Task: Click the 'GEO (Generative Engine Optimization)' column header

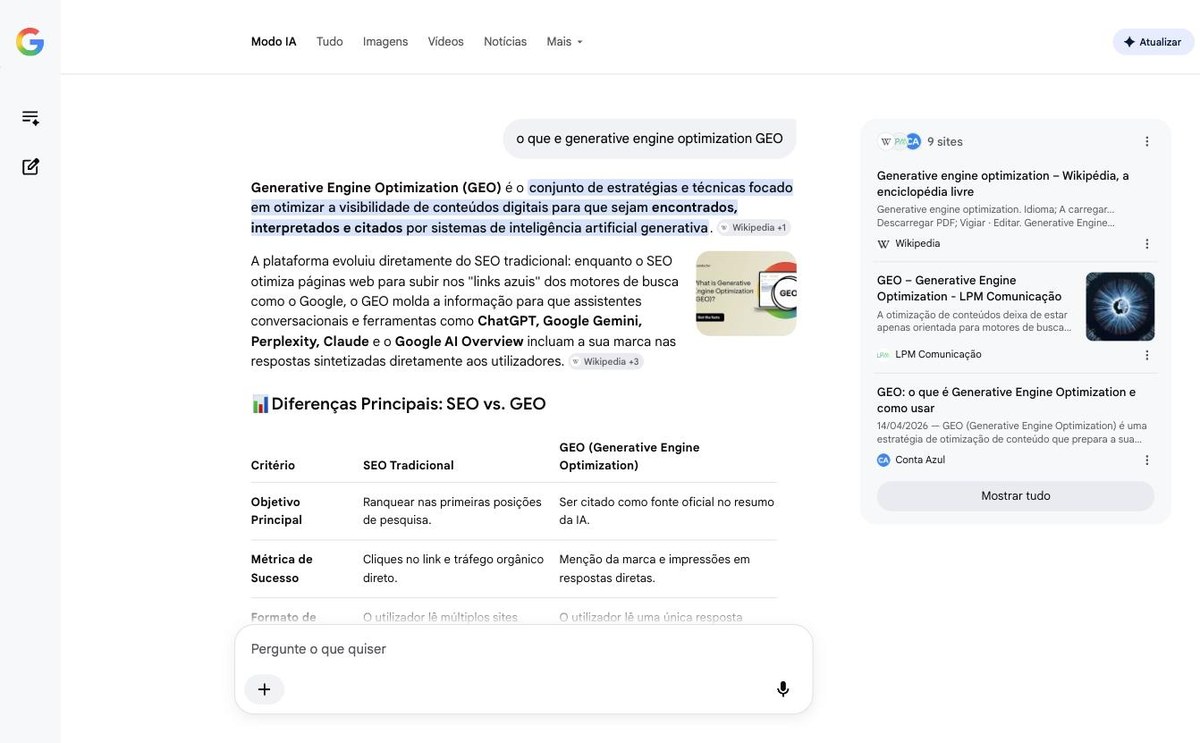Action: (629, 456)
